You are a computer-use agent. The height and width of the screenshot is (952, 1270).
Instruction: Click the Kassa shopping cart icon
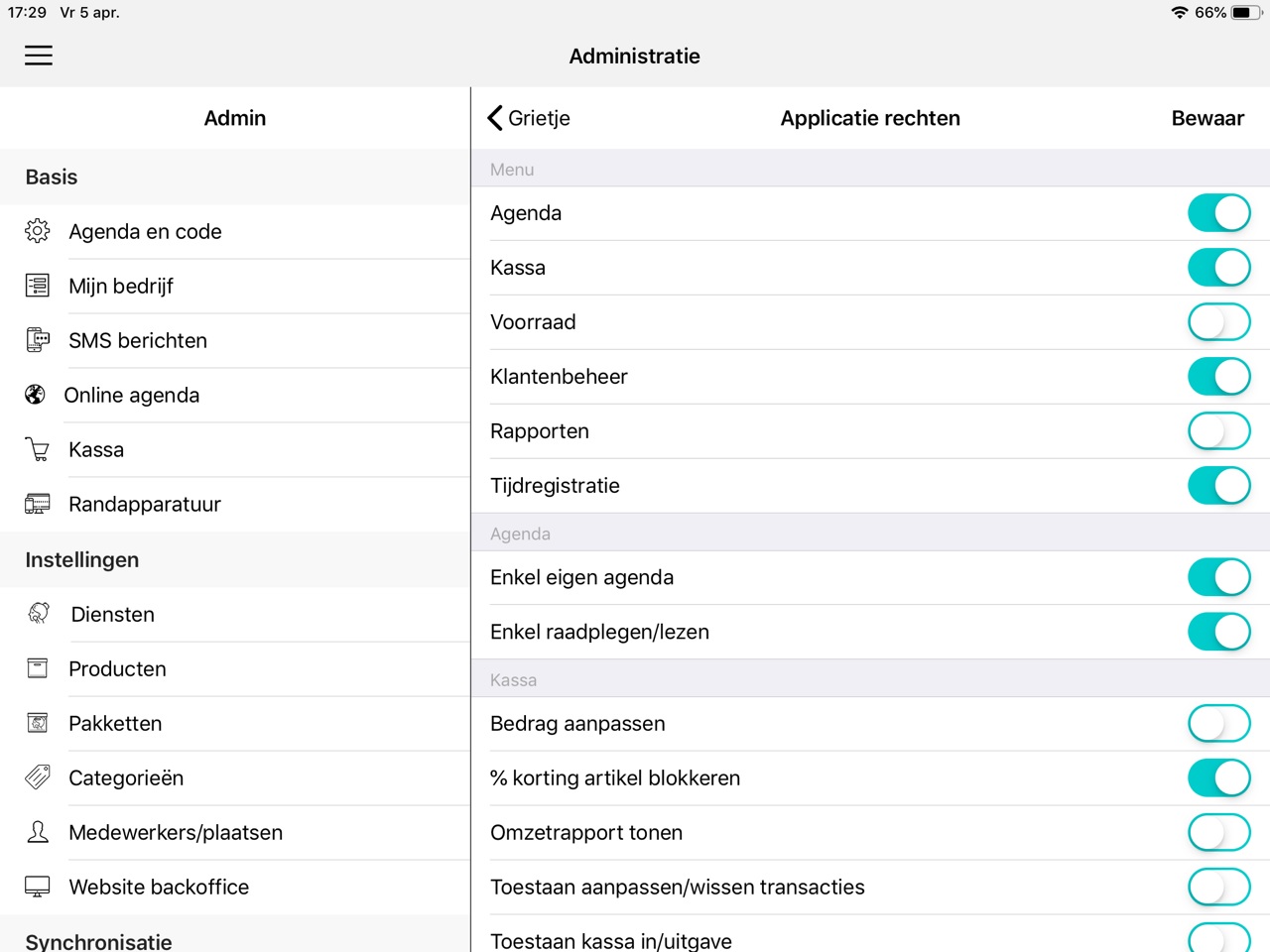coord(38,449)
